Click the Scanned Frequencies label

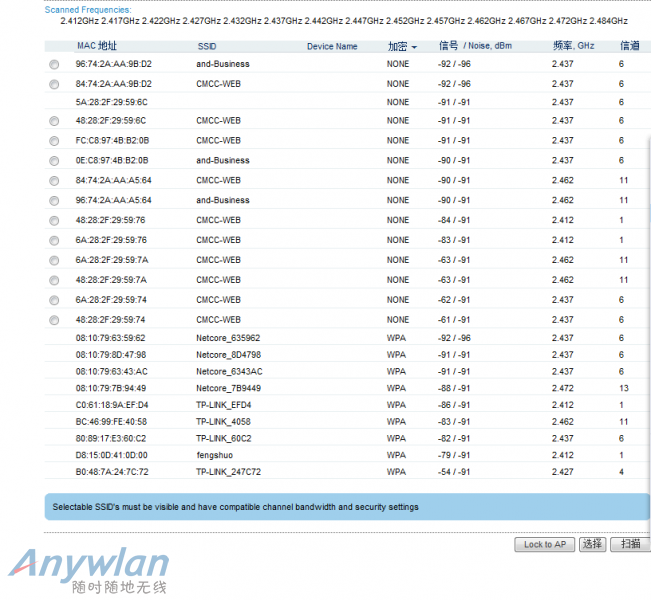click(88, 10)
